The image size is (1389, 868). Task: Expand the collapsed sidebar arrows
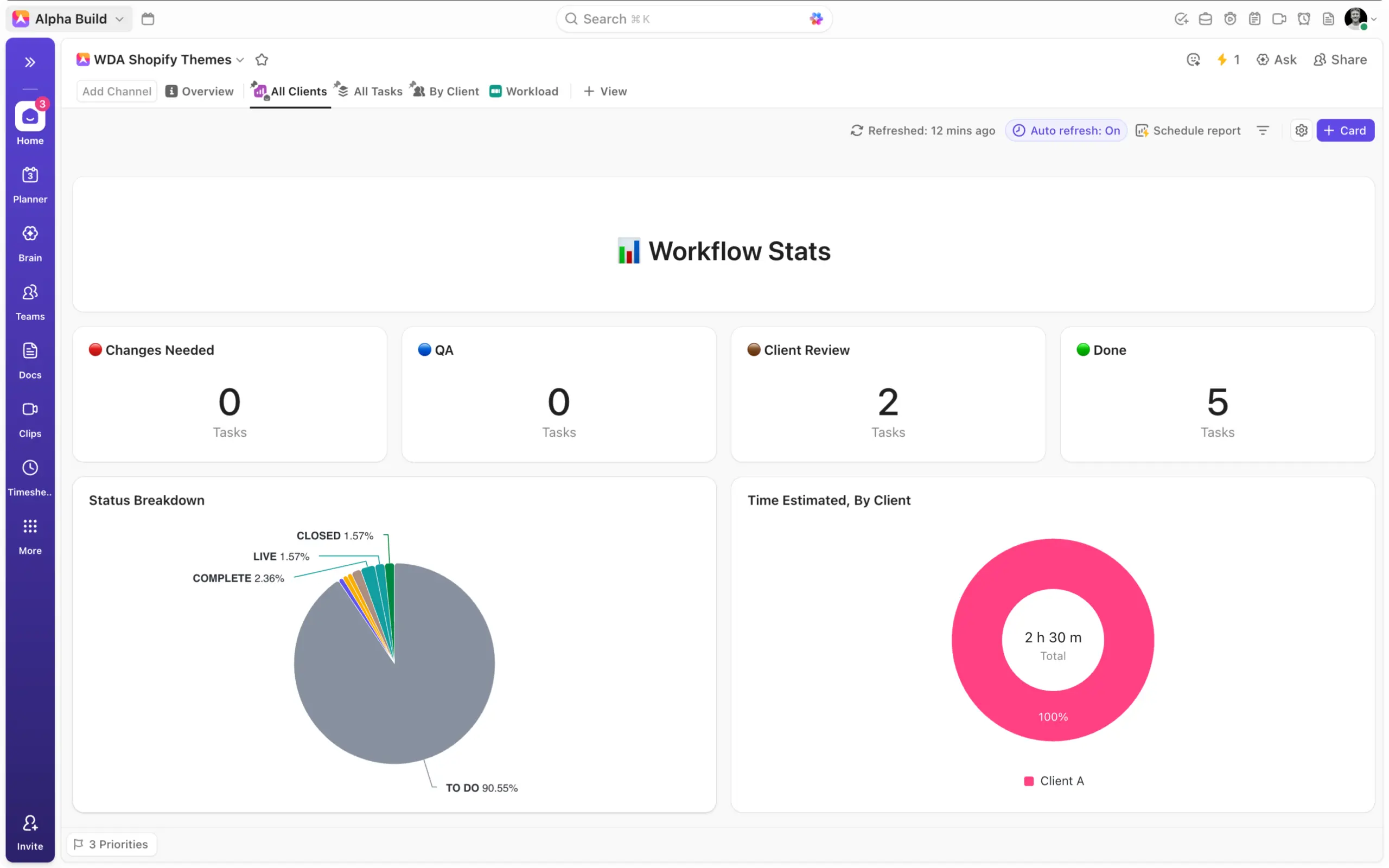(30, 62)
